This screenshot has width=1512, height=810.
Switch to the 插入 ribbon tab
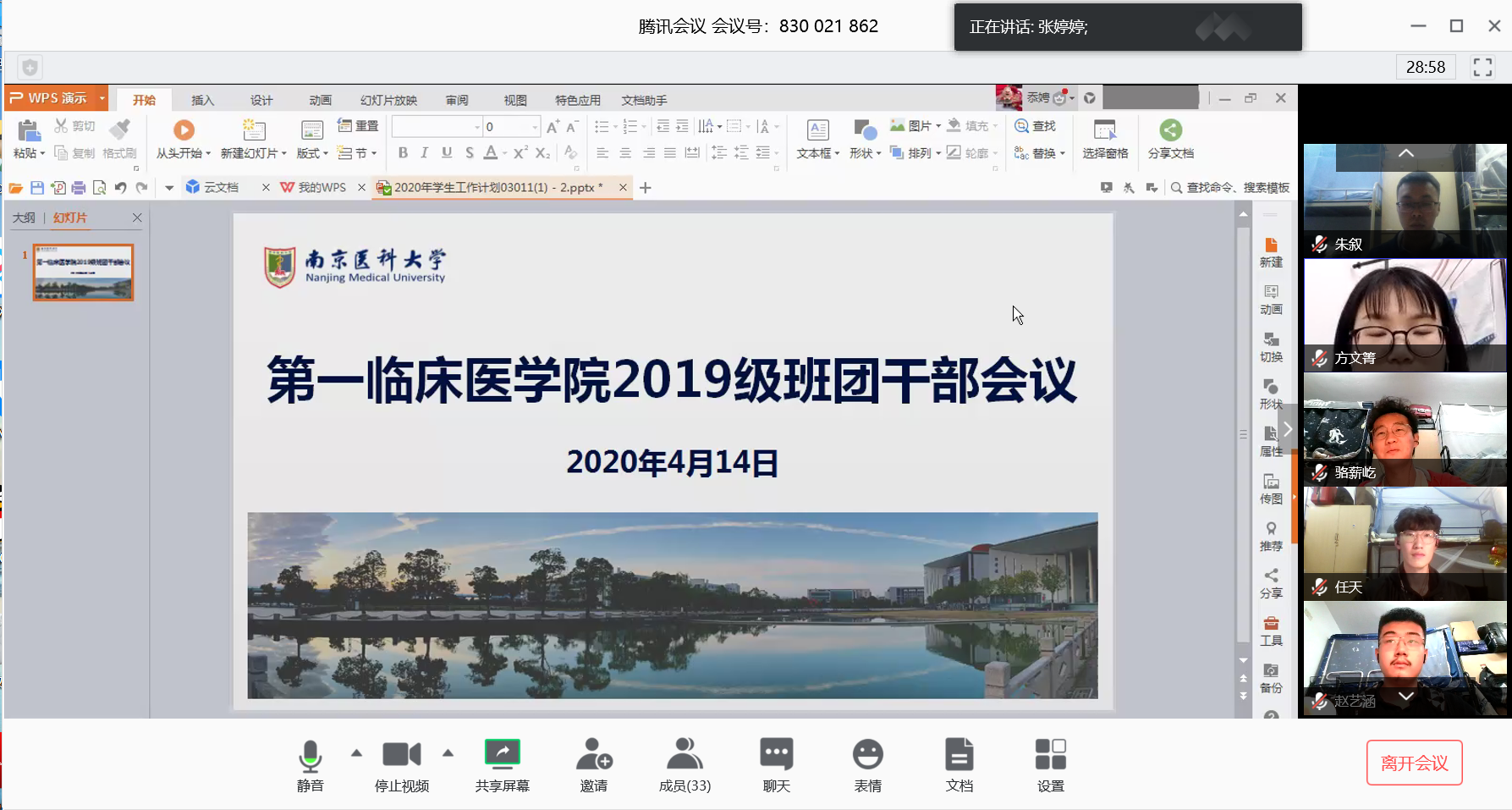click(x=202, y=100)
